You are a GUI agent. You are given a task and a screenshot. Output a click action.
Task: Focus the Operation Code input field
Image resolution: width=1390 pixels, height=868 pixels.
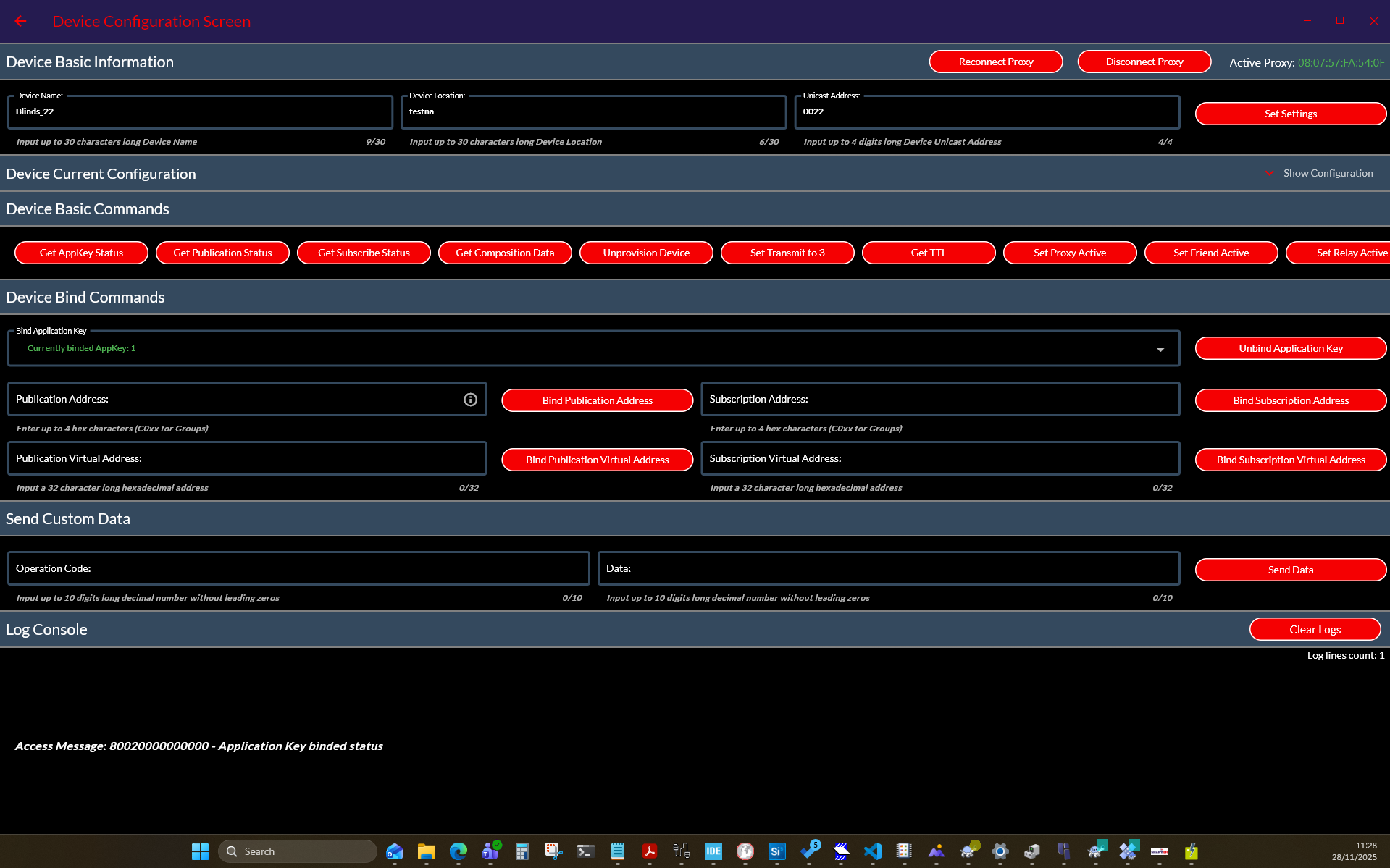click(x=298, y=569)
